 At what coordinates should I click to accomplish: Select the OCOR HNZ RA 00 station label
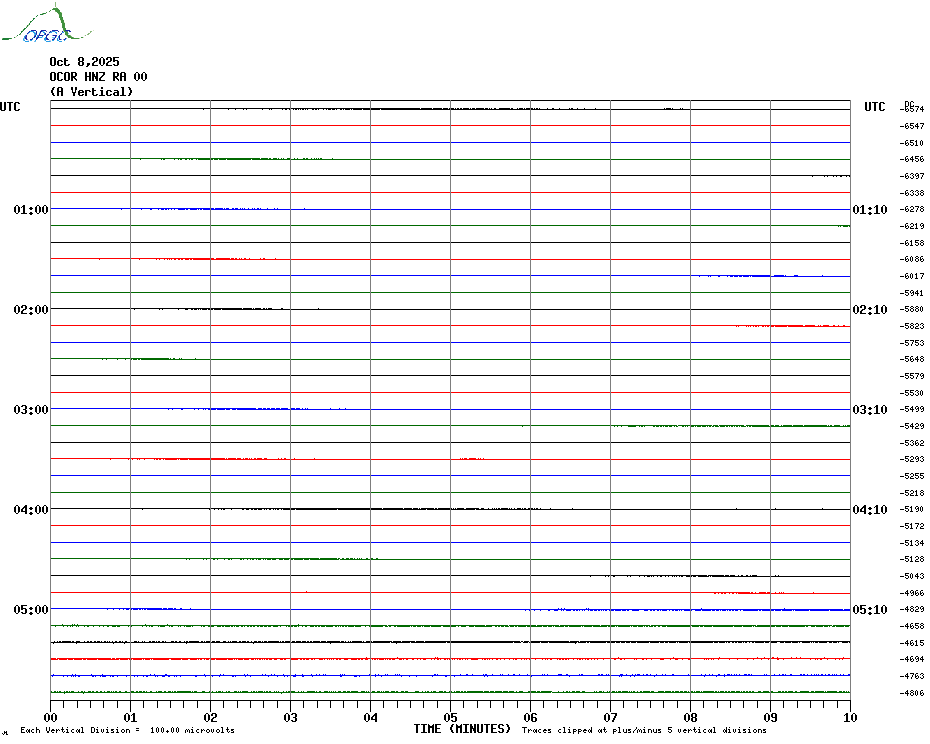[x=98, y=77]
